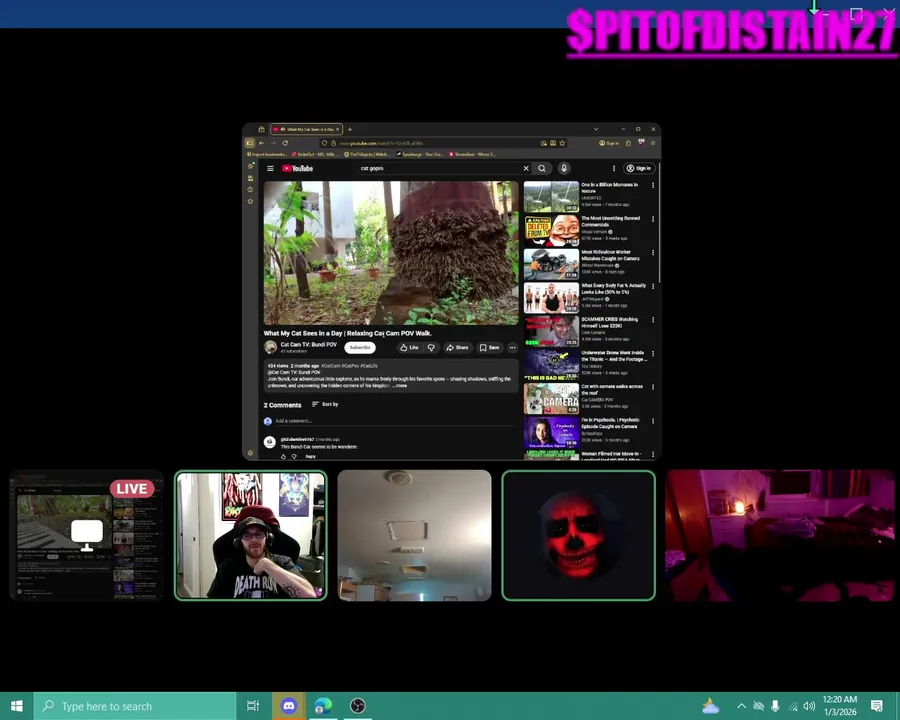Reload the YouTube page

(285, 143)
